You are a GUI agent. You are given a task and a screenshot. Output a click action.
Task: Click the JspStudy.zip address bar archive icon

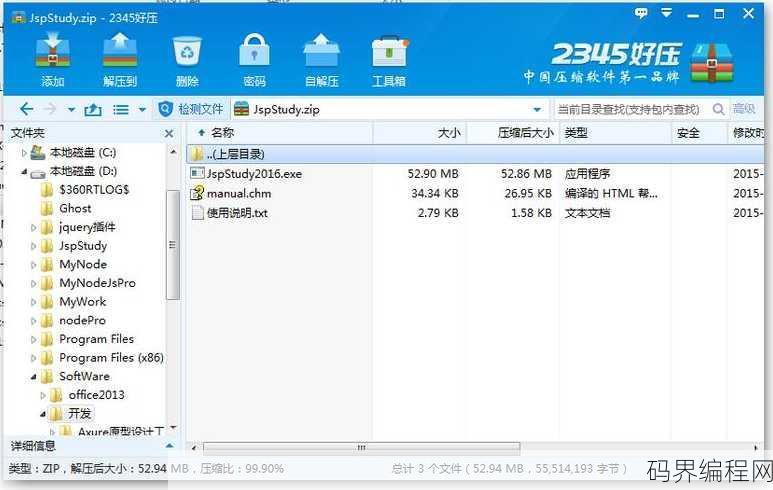[242, 109]
